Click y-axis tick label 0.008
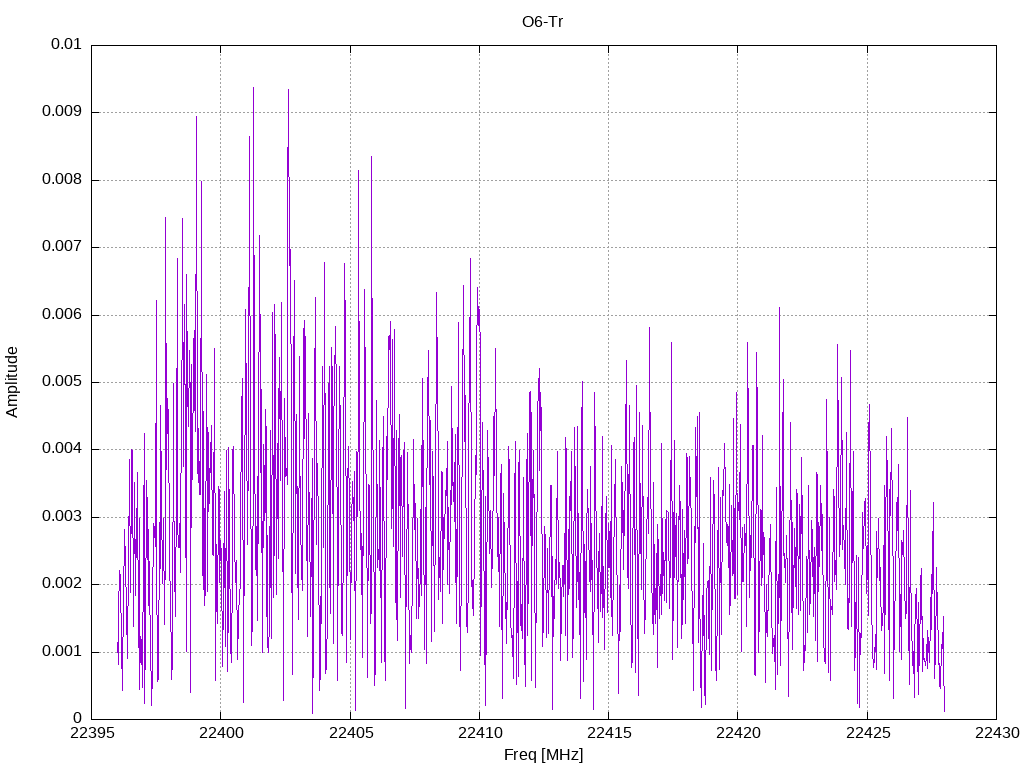 (62, 179)
